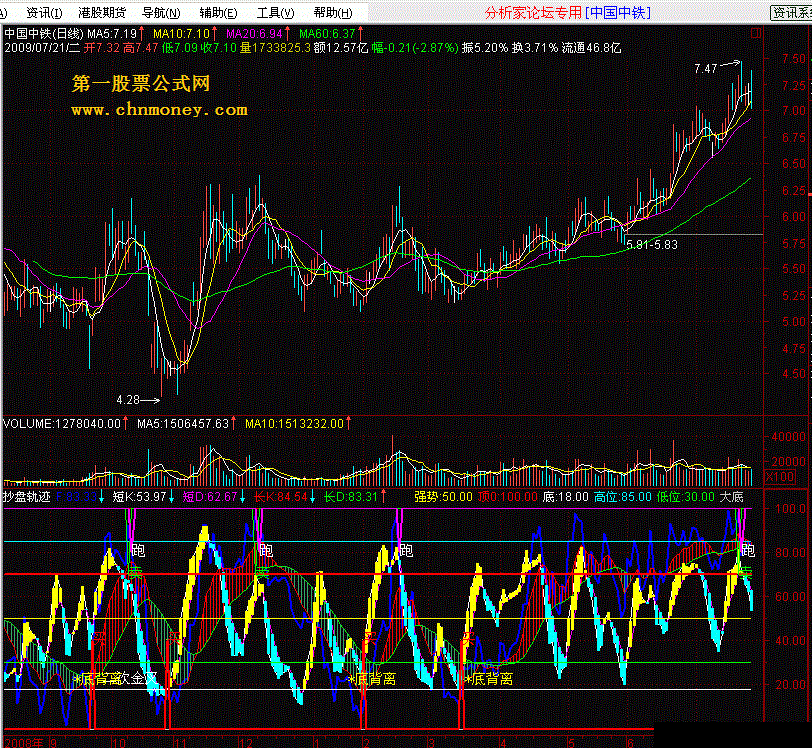Click the 短D:62.67 indicator value
The image size is (812, 748).
tap(210, 497)
